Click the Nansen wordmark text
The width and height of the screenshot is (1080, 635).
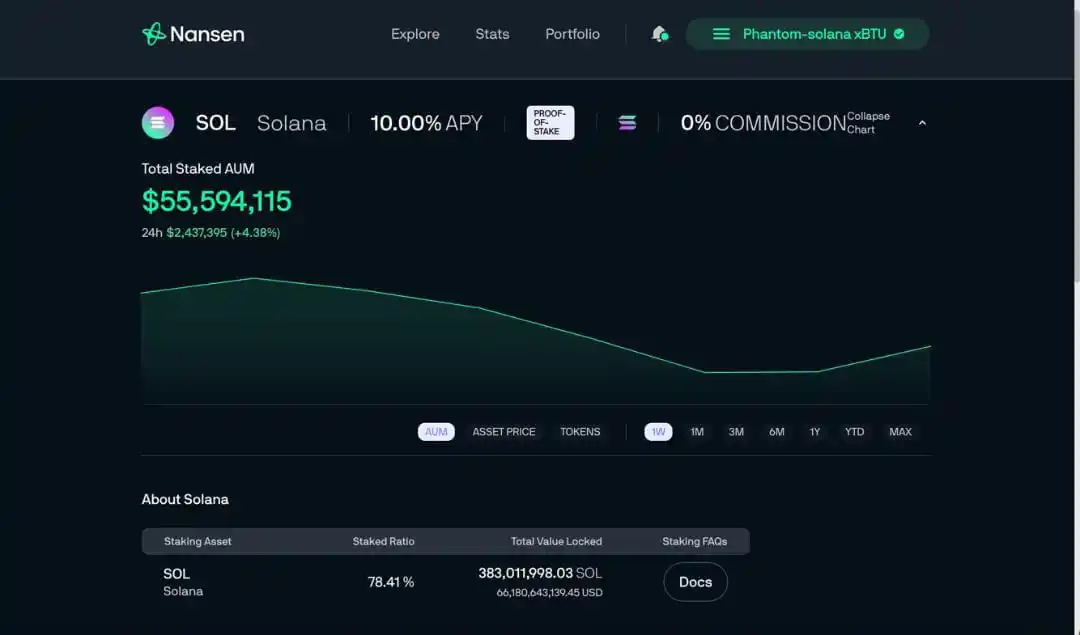point(207,34)
